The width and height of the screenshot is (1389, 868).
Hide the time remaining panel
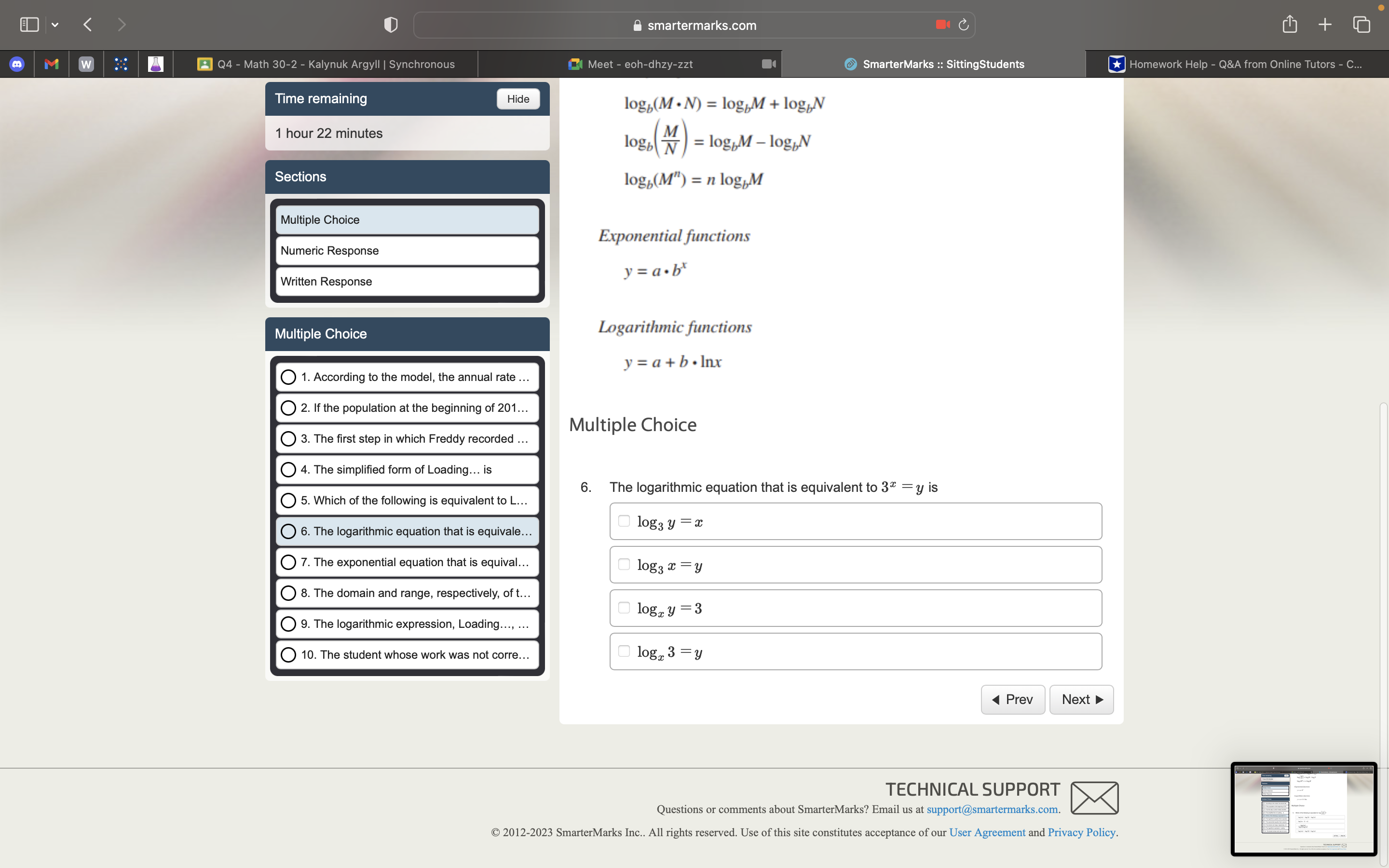pos(517,99)
